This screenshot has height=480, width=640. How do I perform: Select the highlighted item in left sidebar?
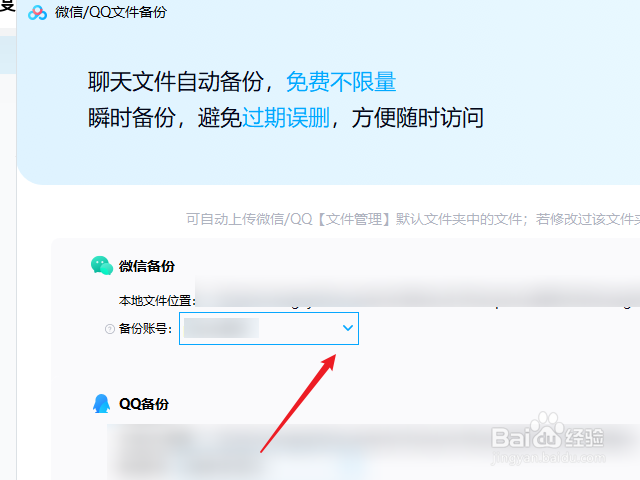pos(8,55)
